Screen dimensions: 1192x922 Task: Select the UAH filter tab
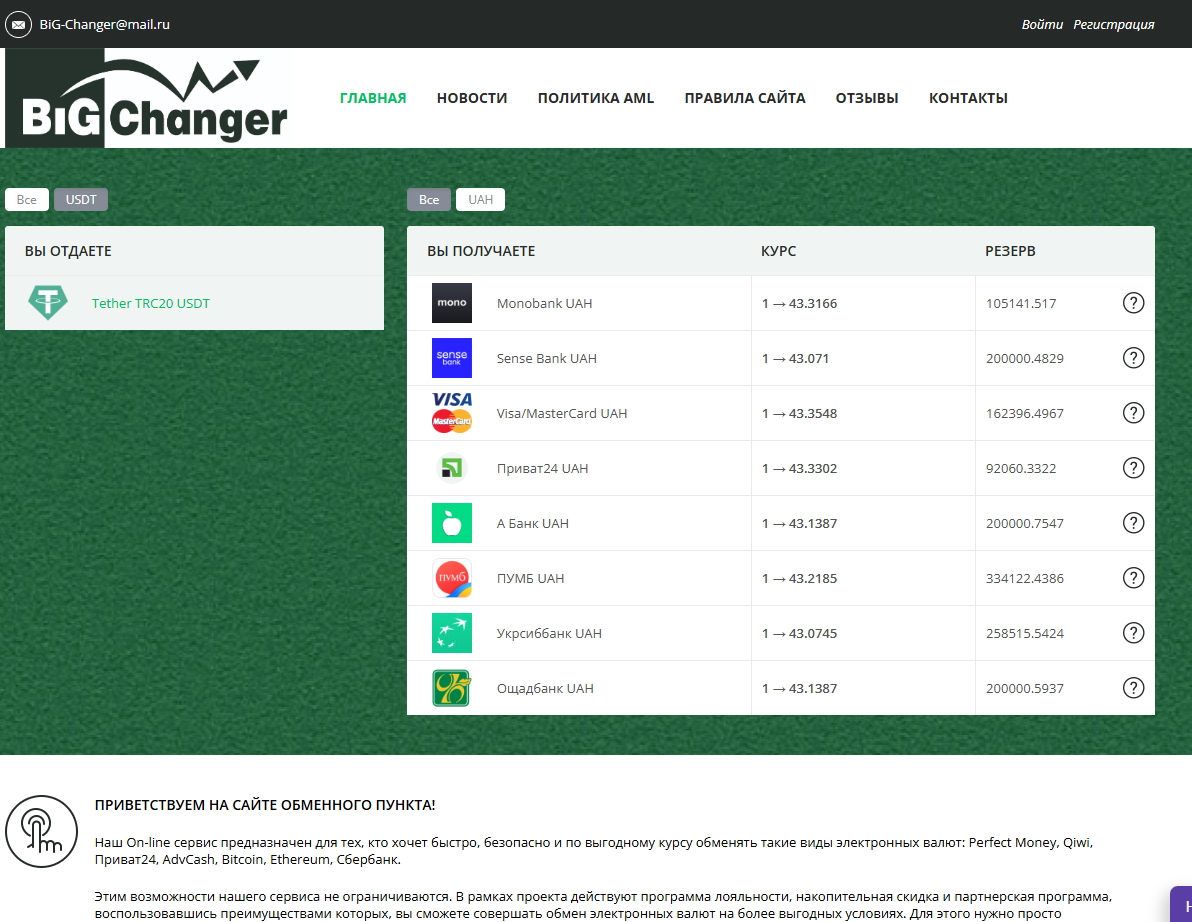coord(480,200)
